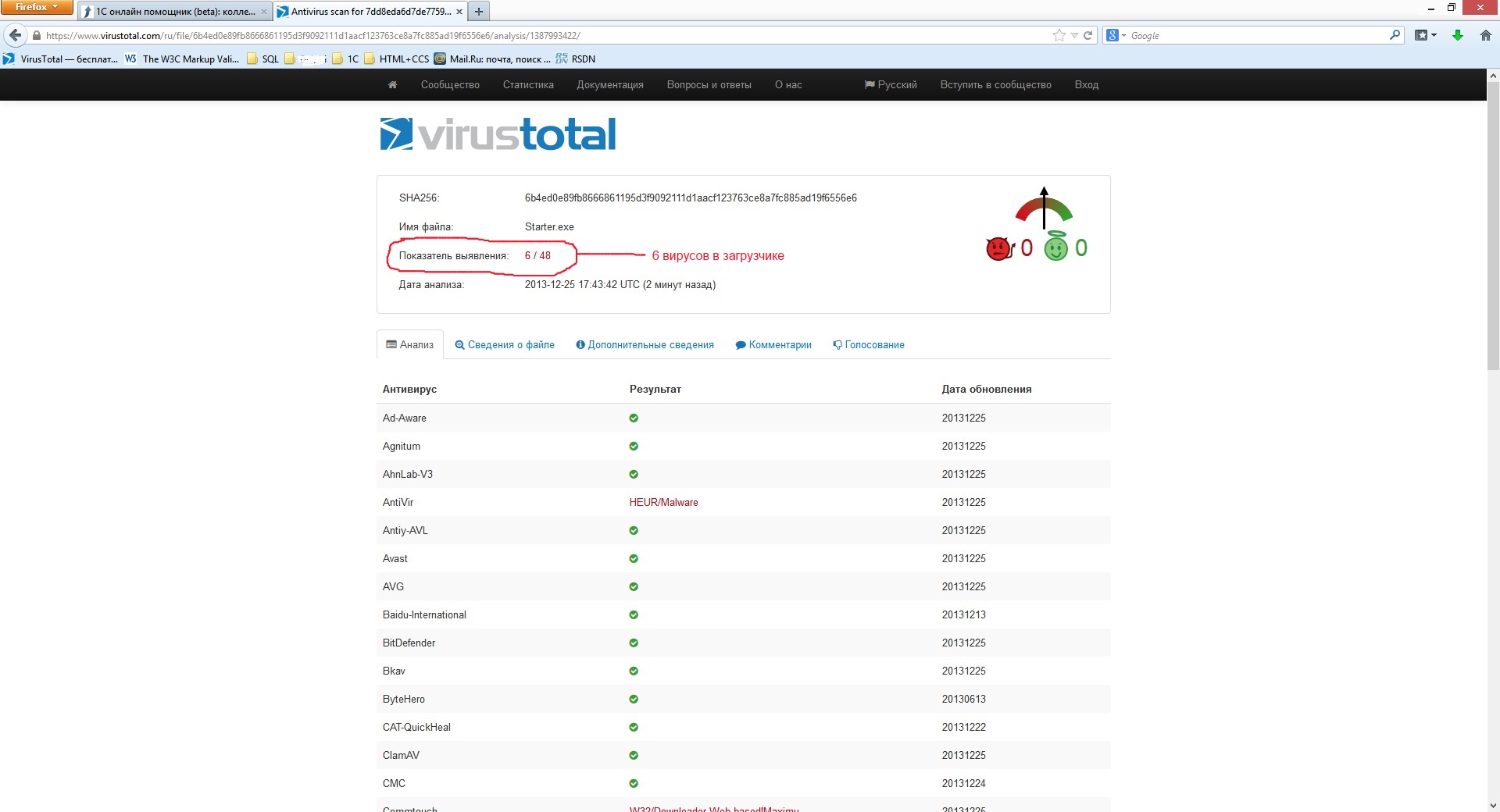Click the Firefox back arrow button
This screenshot has width=1500, height=812.
point(15,35)
